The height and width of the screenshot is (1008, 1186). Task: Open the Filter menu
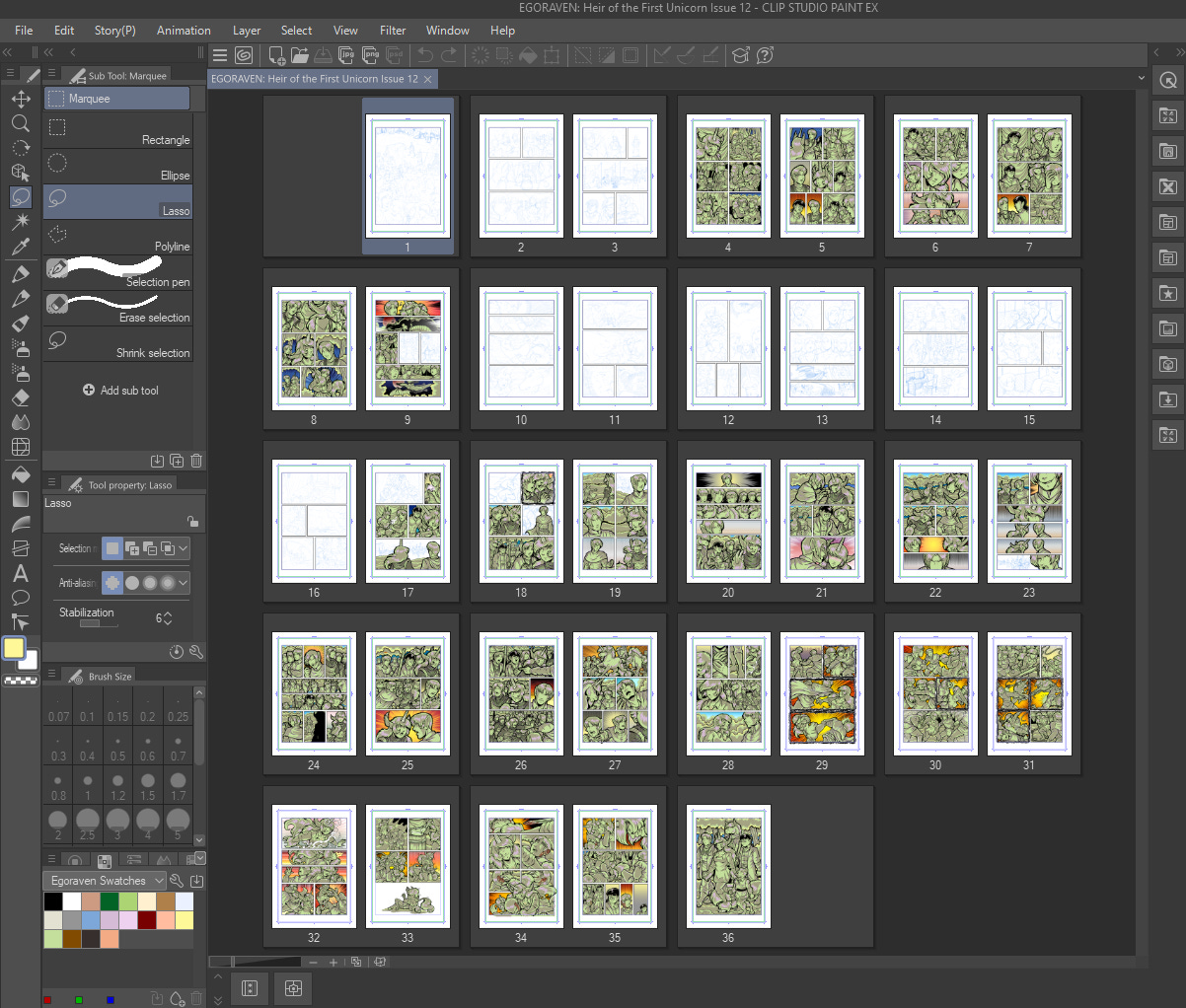point(393,31)
